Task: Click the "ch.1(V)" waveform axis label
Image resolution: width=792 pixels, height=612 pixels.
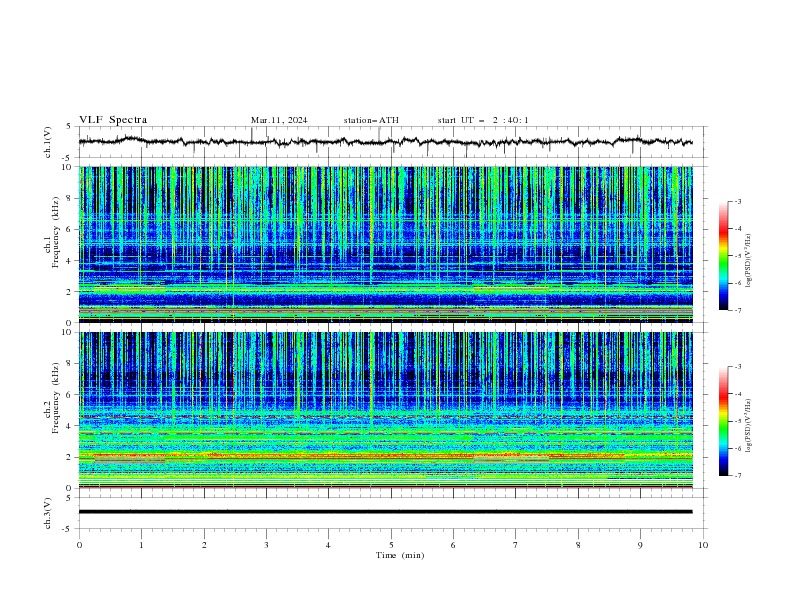Action: [x=48, y=142]
